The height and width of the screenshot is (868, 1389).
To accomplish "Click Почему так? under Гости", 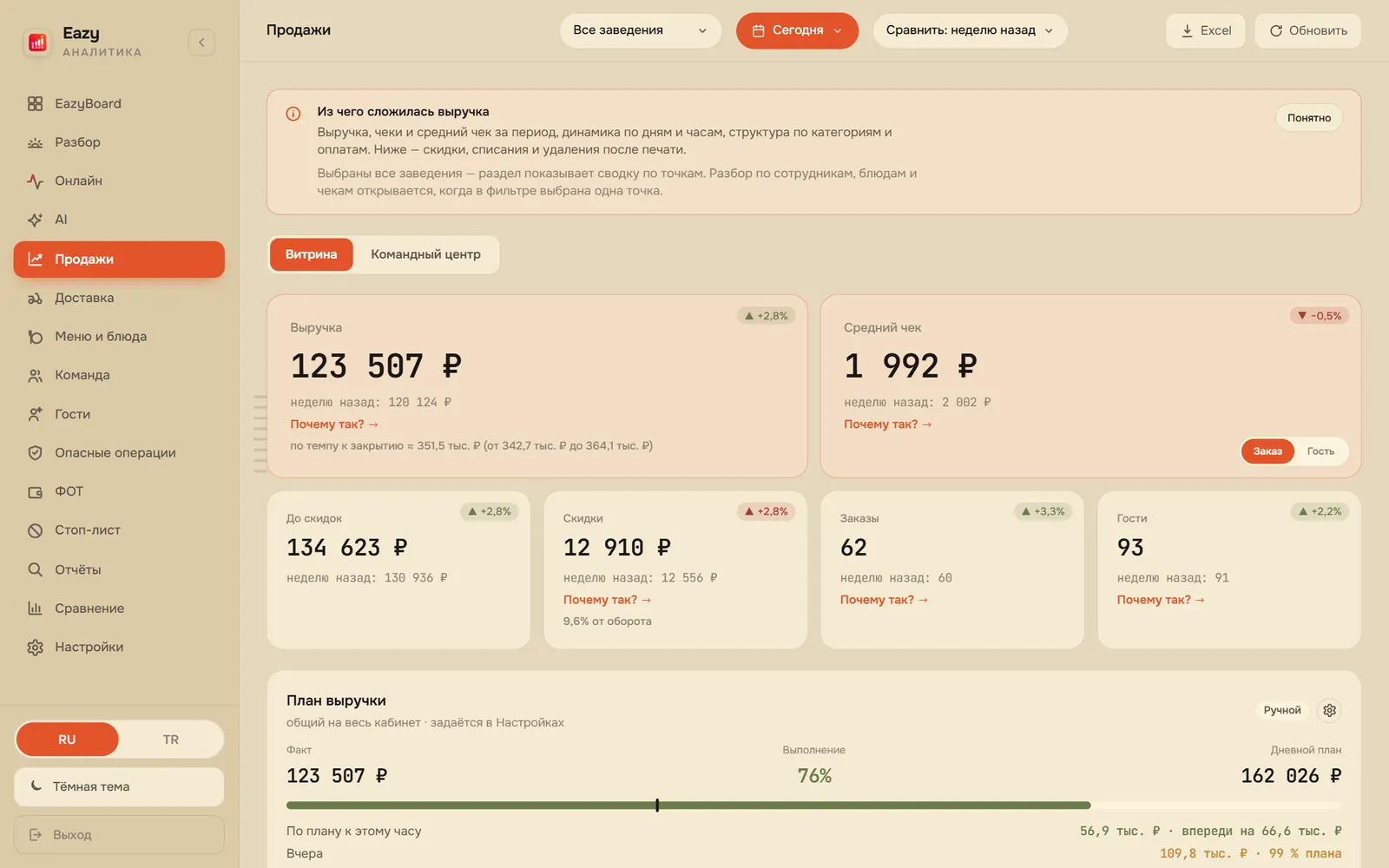I will [1161, 600].
